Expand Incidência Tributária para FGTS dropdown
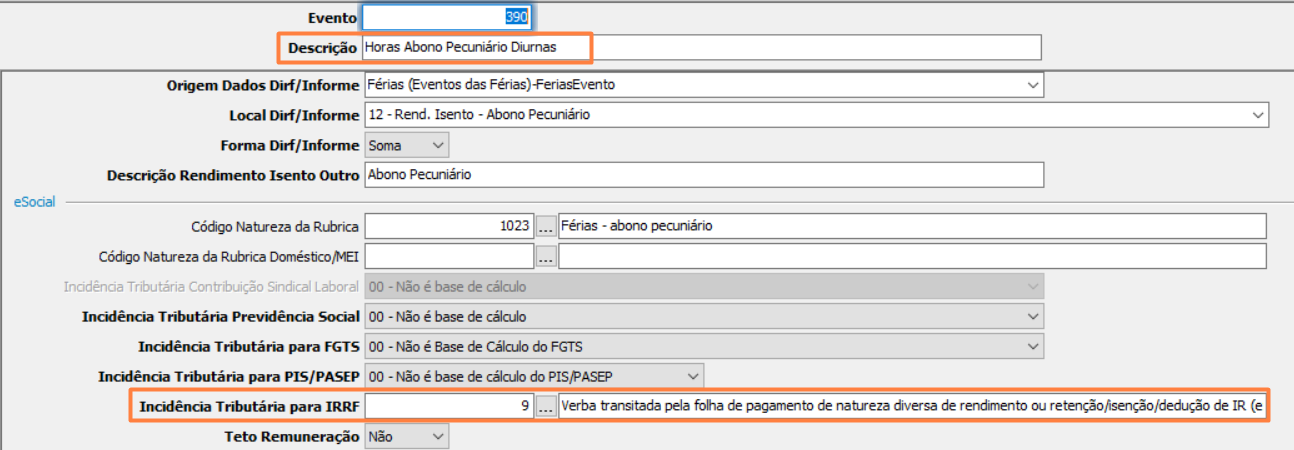Screen dimensions: 1294x450 tap(1033, 347)
